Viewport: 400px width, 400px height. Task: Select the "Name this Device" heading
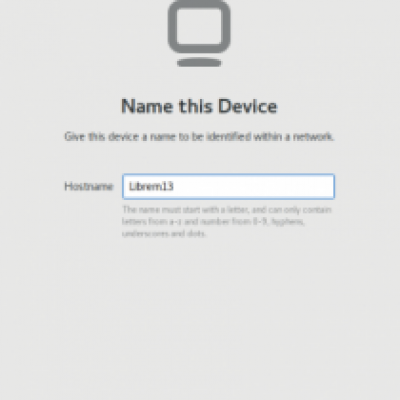(199, 107)
